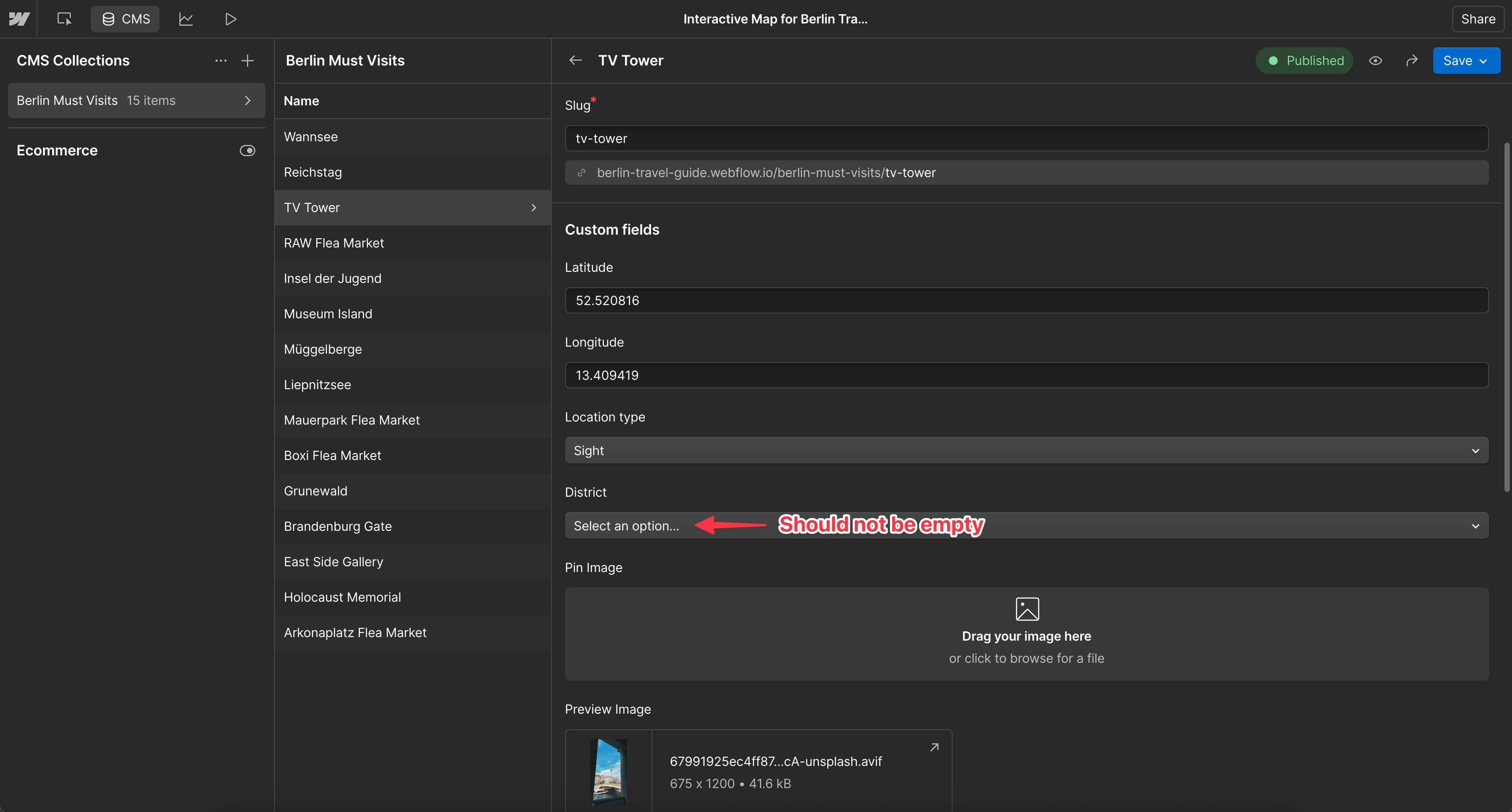Click the Pin Image upload area
This screenshot has height=812, width=1512.
1026,634
